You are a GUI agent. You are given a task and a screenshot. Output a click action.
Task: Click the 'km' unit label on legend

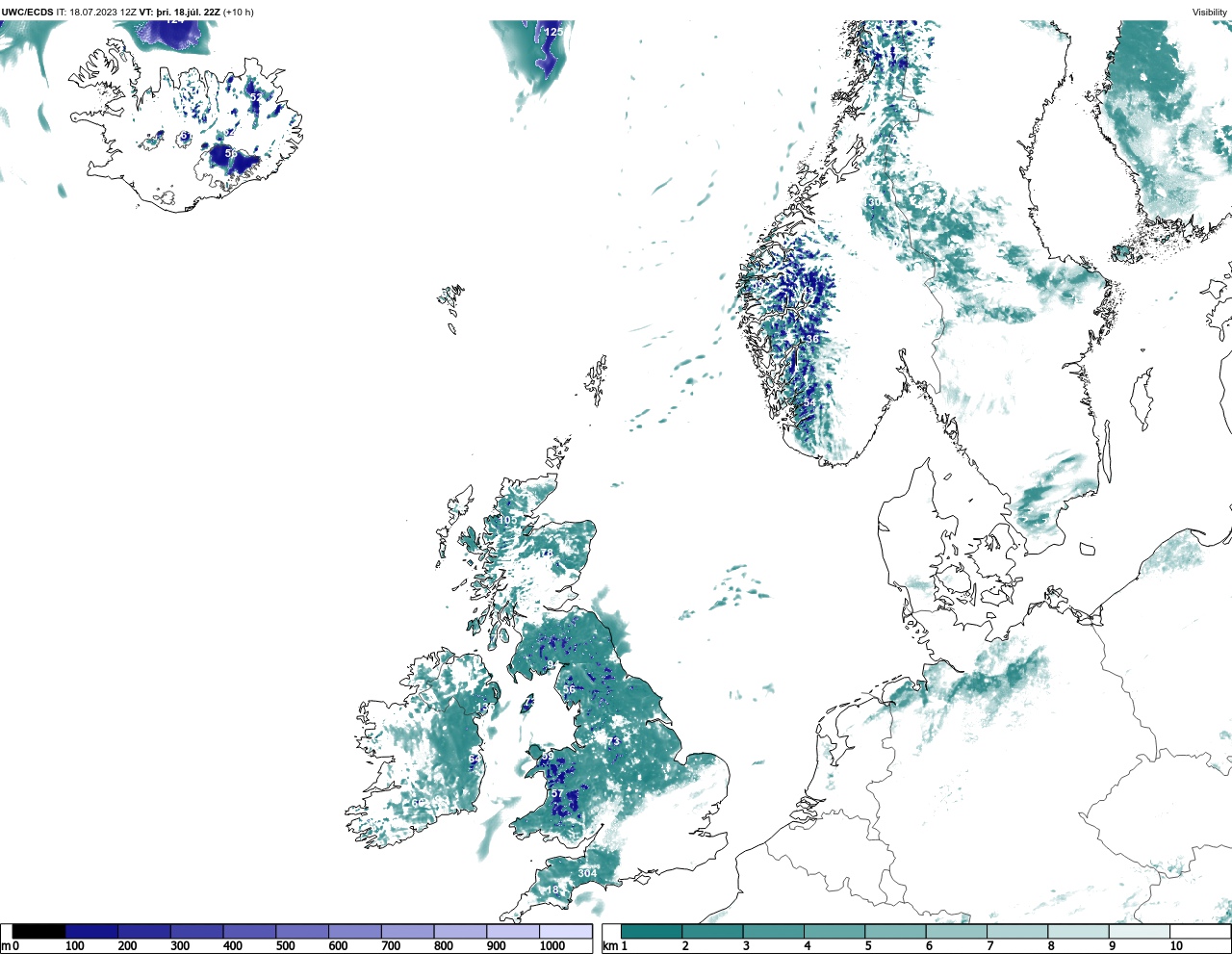[x=608, y=946]
